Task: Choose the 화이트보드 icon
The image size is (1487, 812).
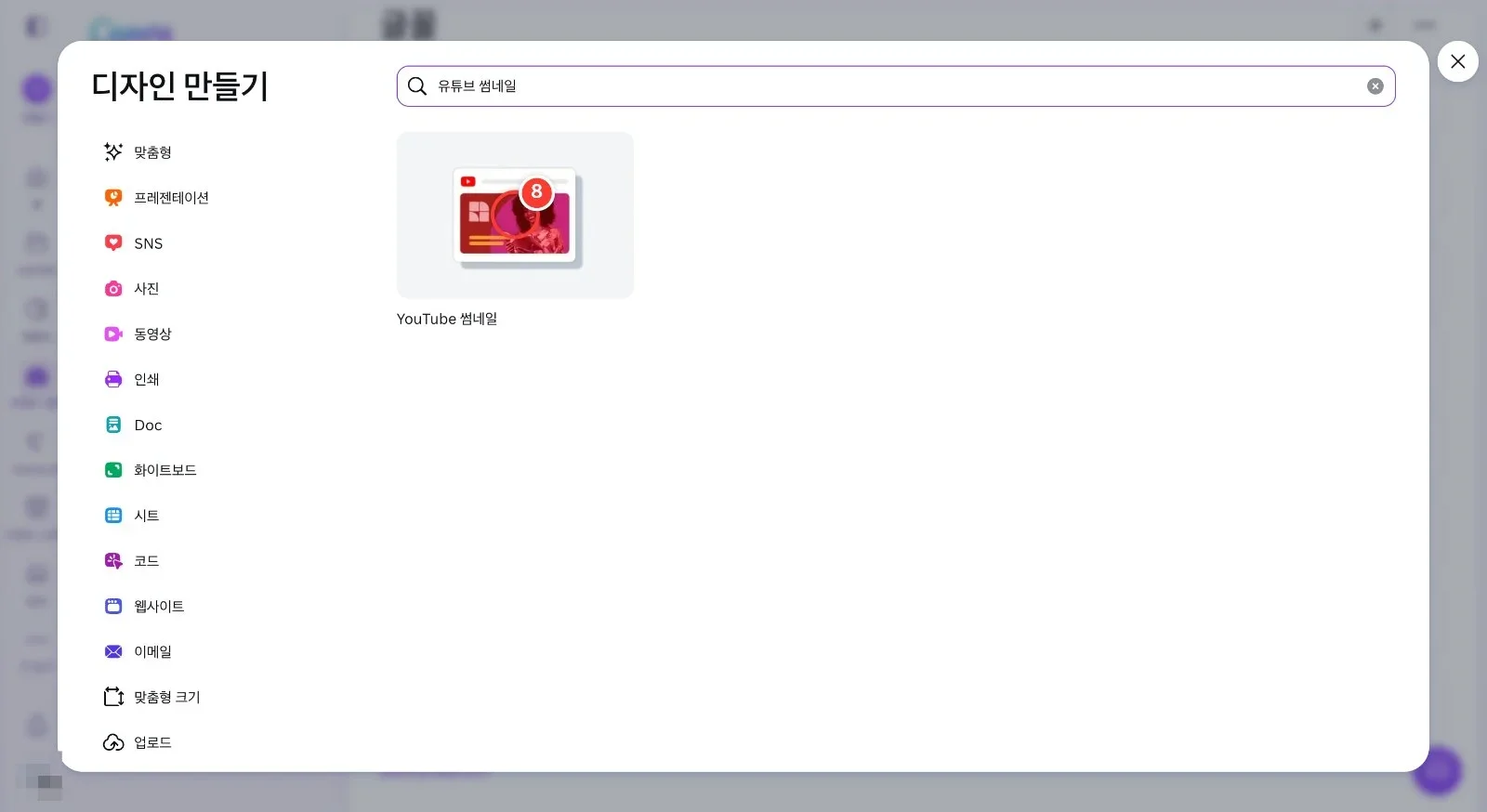Action: click(113, 470)
